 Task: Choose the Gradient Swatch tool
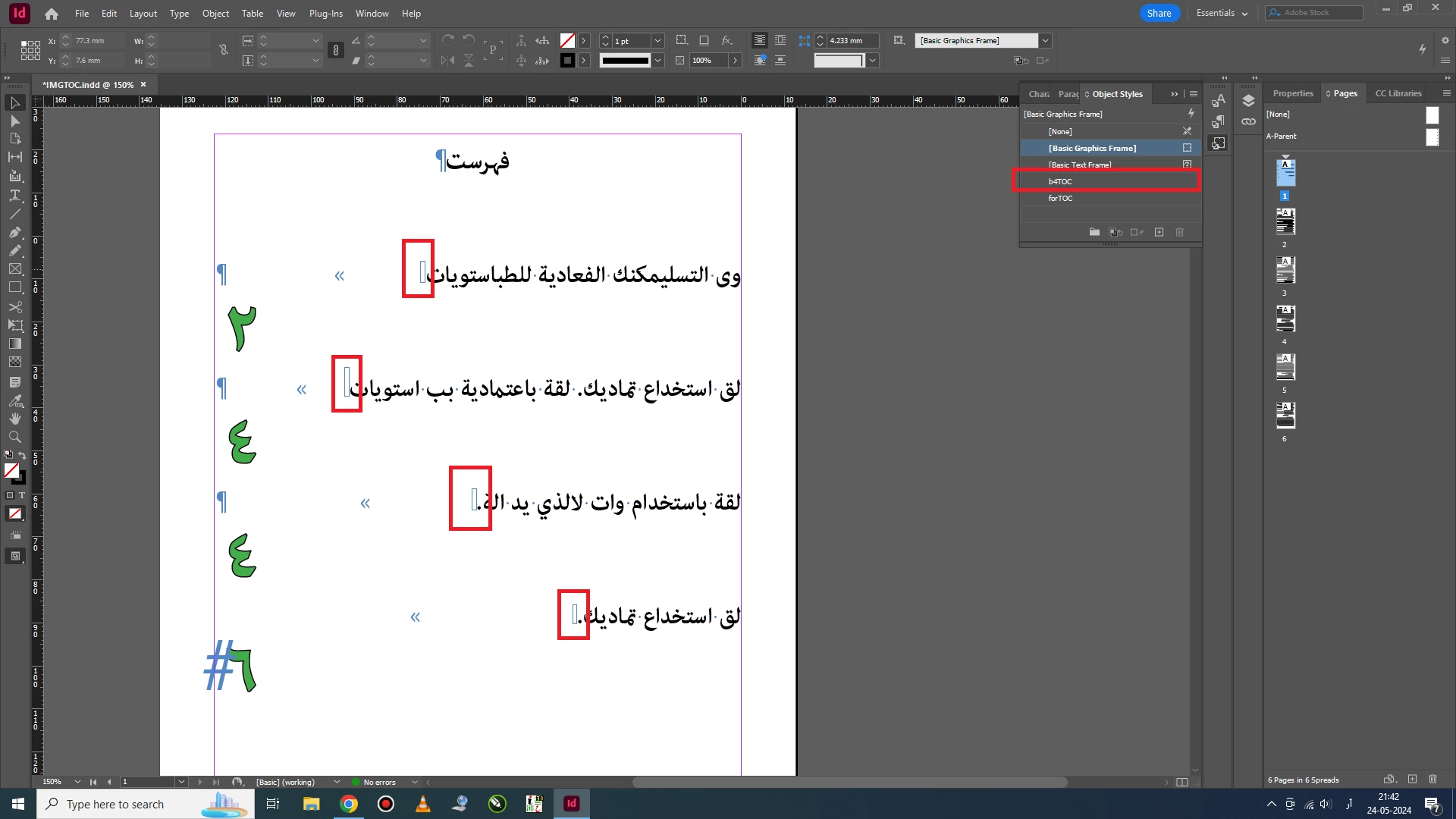point(14,344)
